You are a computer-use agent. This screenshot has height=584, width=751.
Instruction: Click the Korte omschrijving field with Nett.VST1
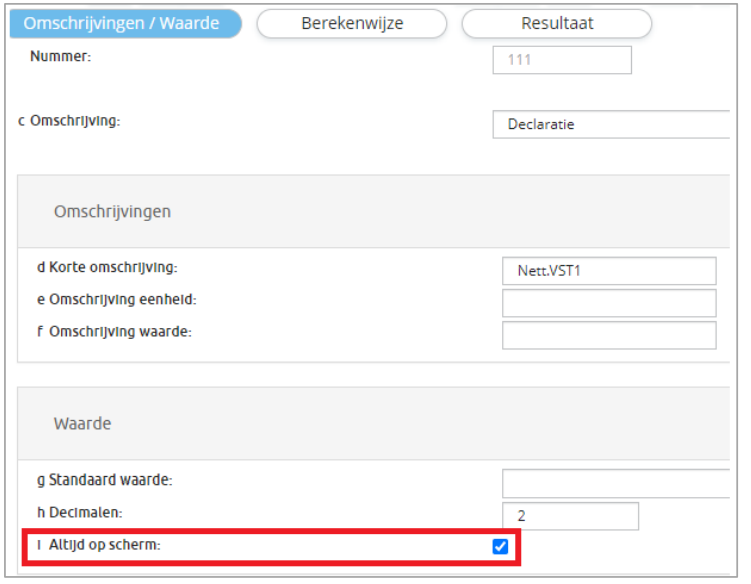[x=609, y=271]
